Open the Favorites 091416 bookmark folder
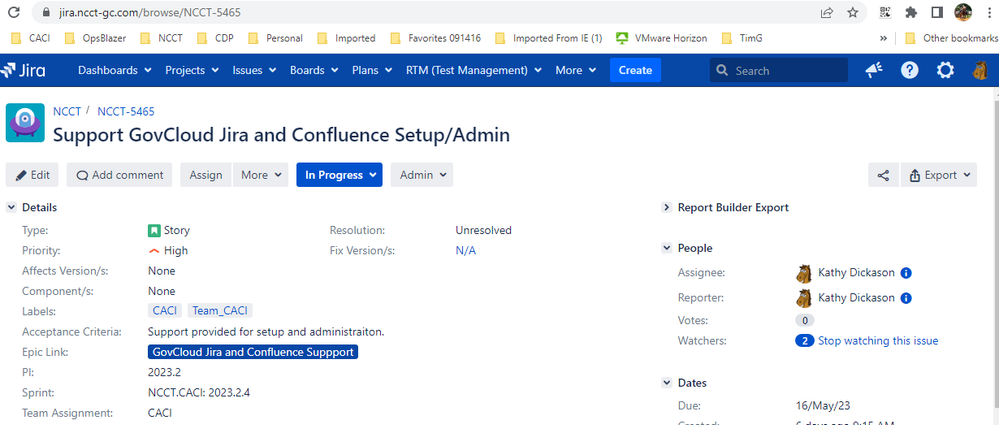 435,38
